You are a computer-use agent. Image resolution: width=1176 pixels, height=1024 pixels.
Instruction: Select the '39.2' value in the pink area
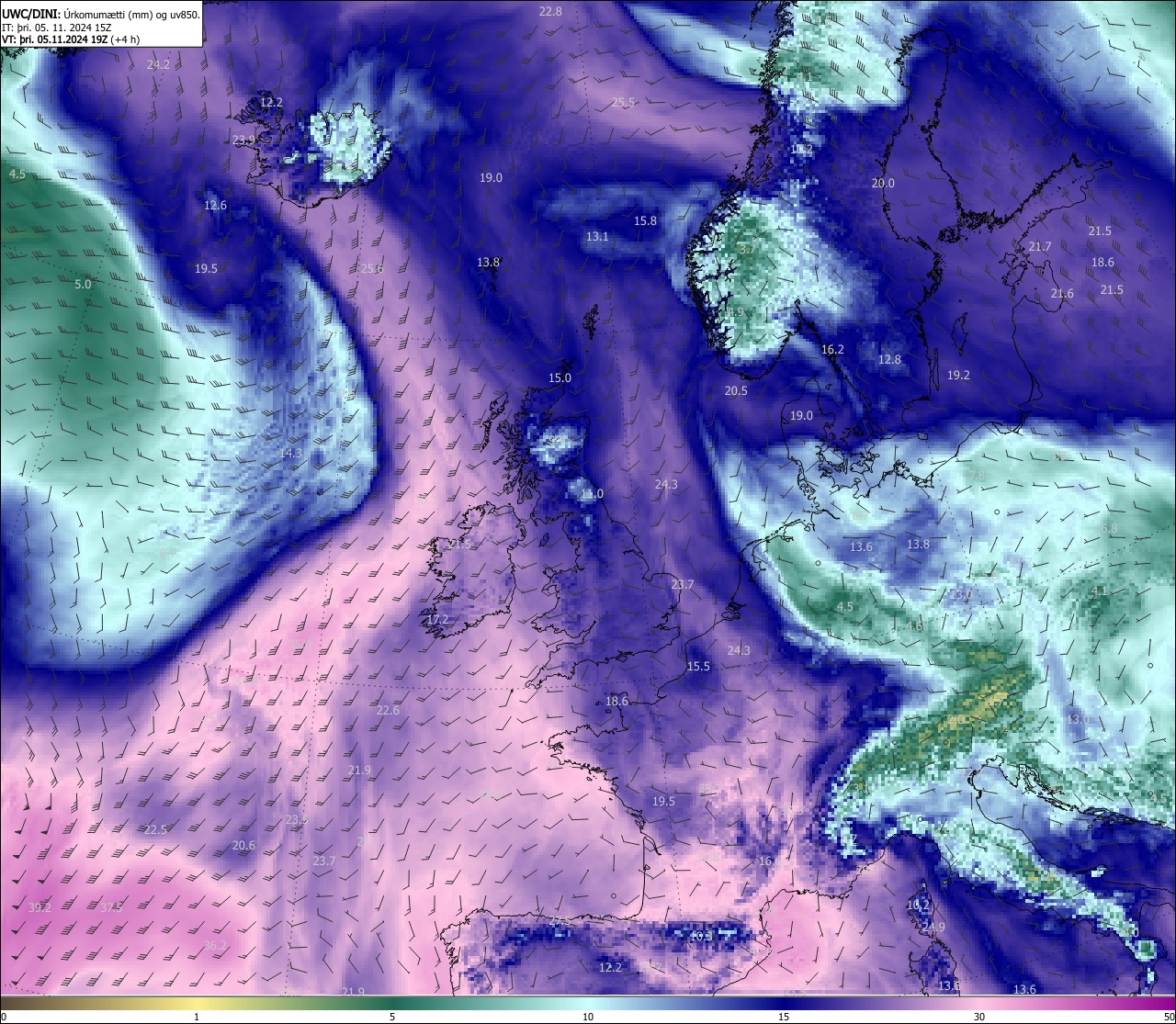[x=40, y=906]
